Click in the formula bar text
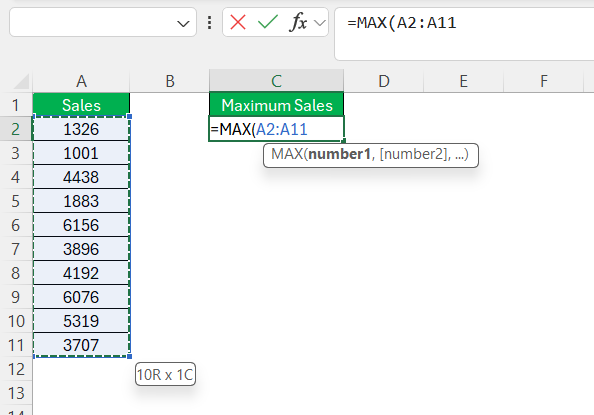This screenshot has height=415, width=594. pyautogui.click(x=402, y=23)
